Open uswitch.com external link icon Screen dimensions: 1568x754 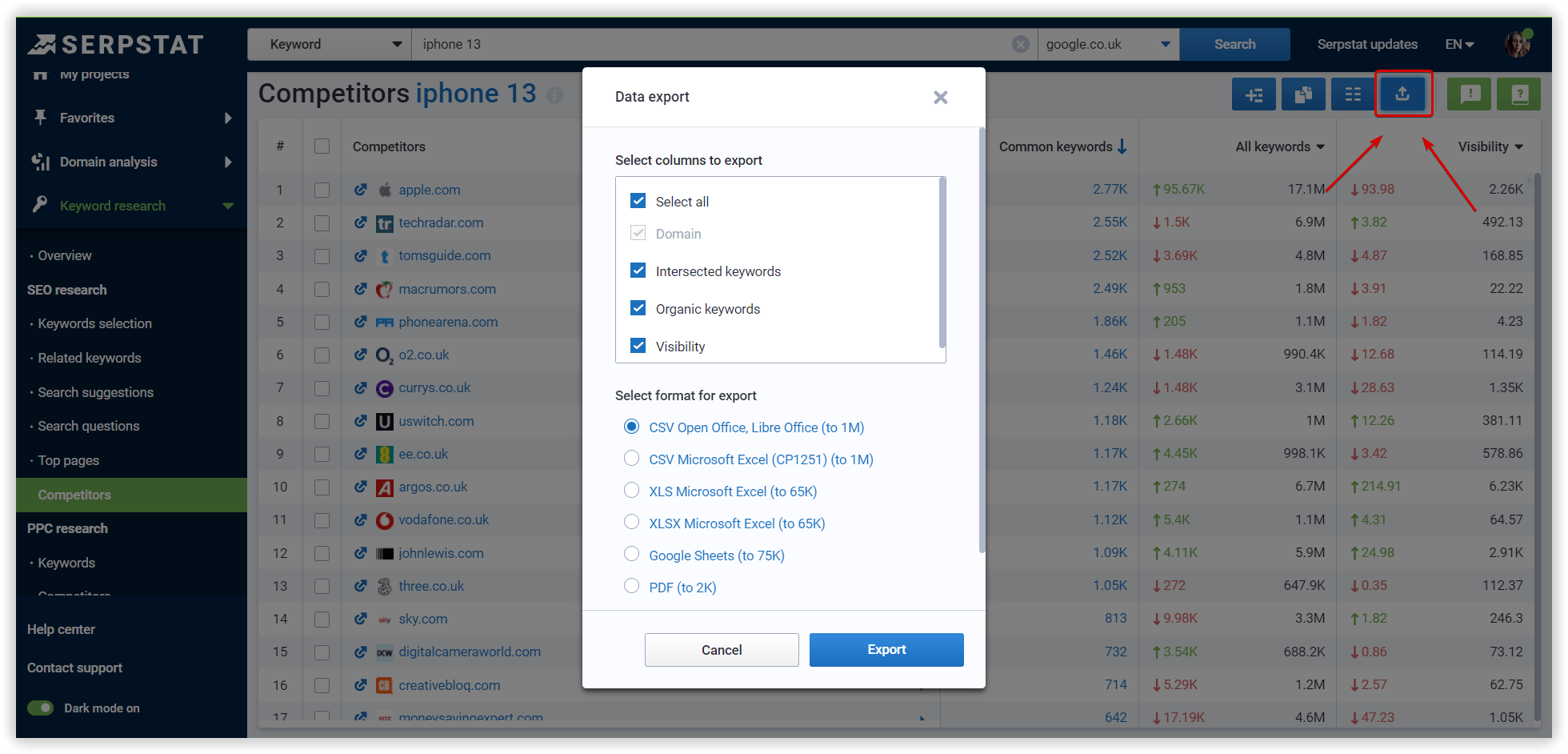pos(361,421)
